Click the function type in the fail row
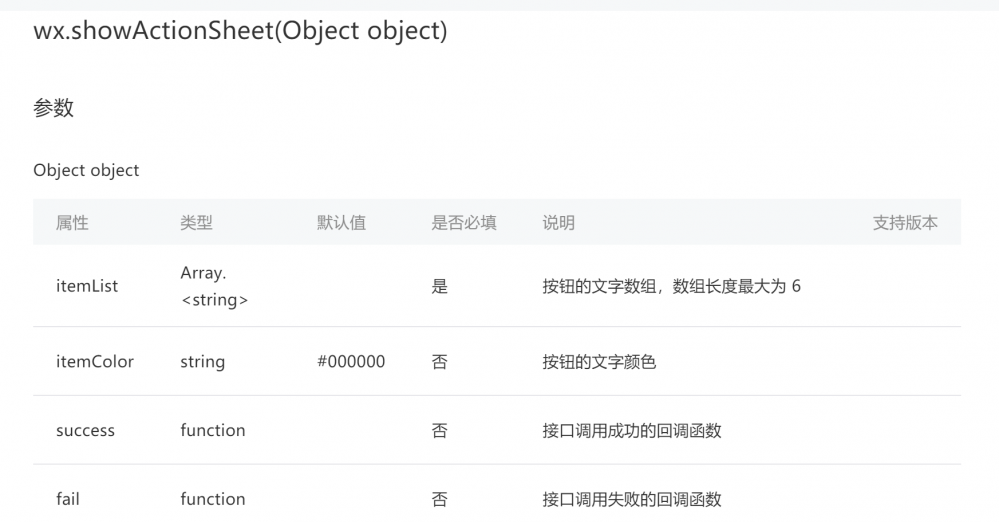999x522 pixels. click(213, 499)
